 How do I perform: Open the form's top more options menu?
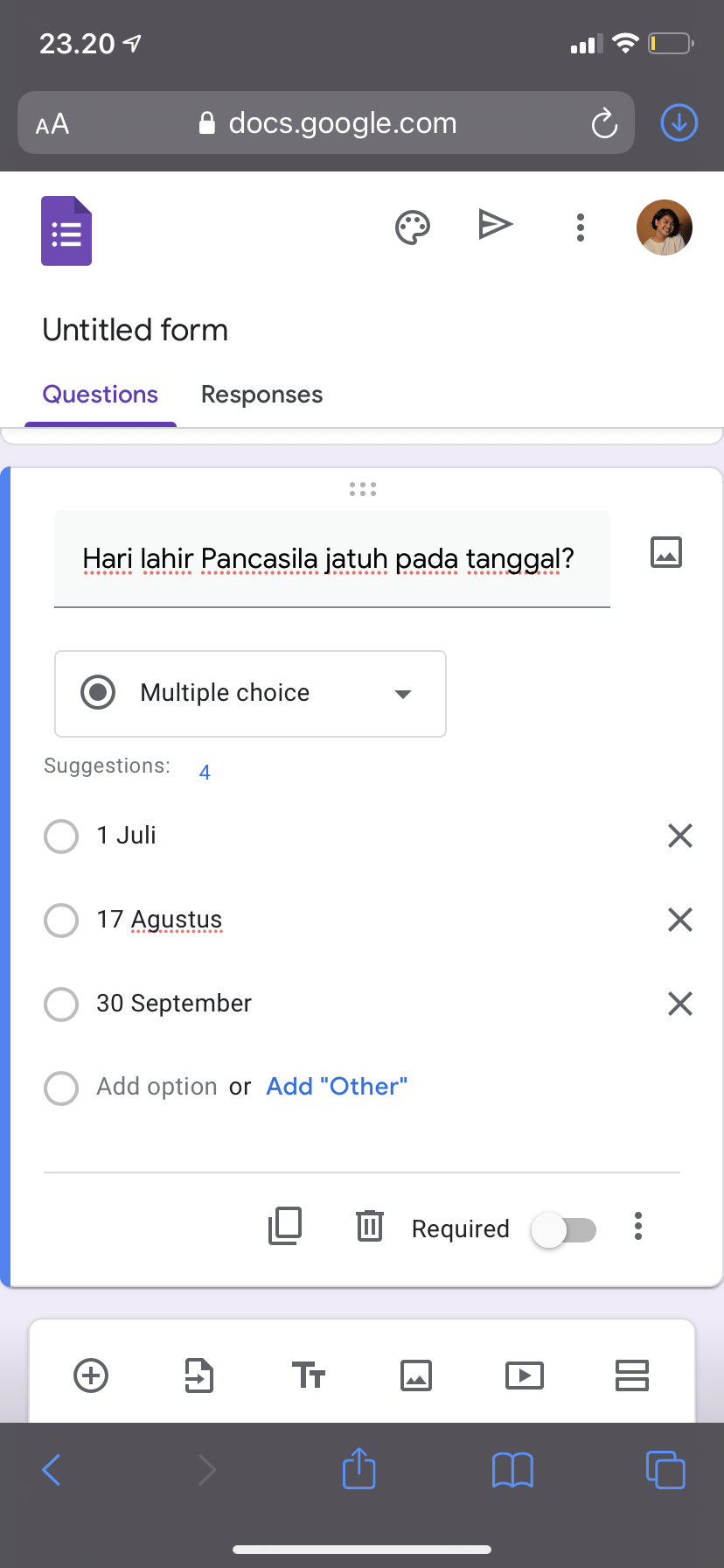(581, 227)
